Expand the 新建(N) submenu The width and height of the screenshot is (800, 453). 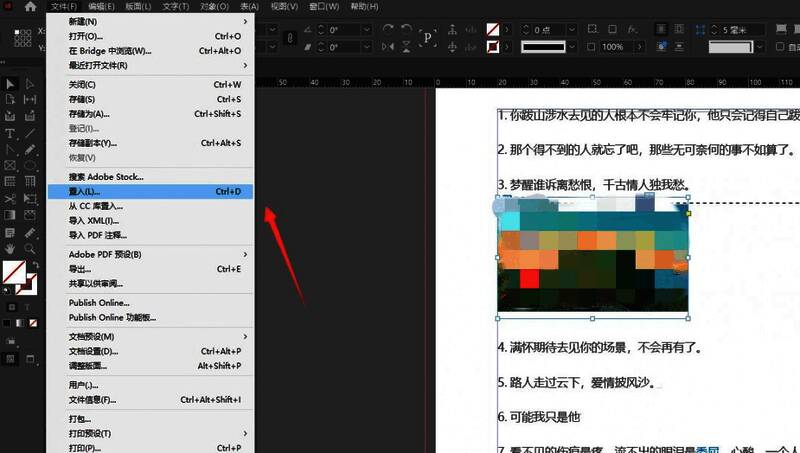pos(150,21)
